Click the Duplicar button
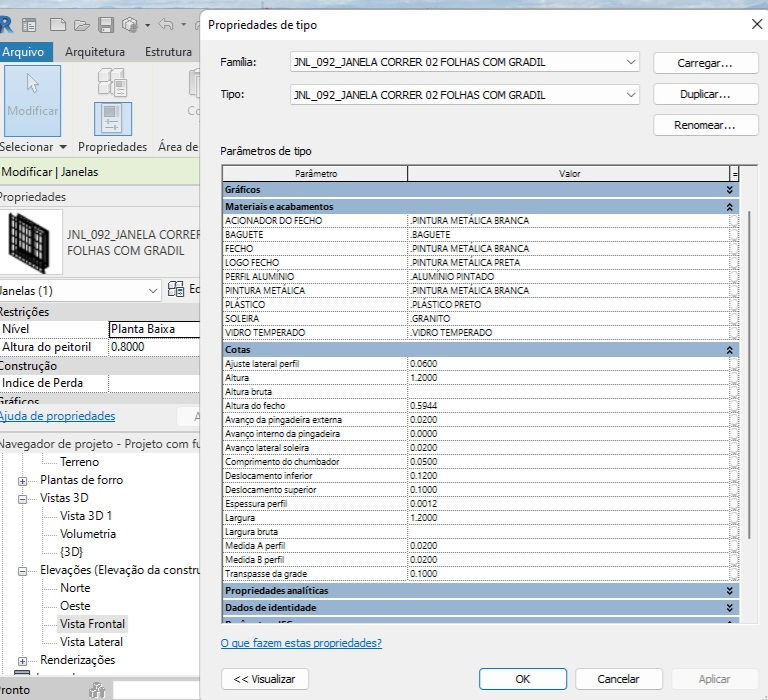The width and height of the screenshot is (768, 700). 705,94
